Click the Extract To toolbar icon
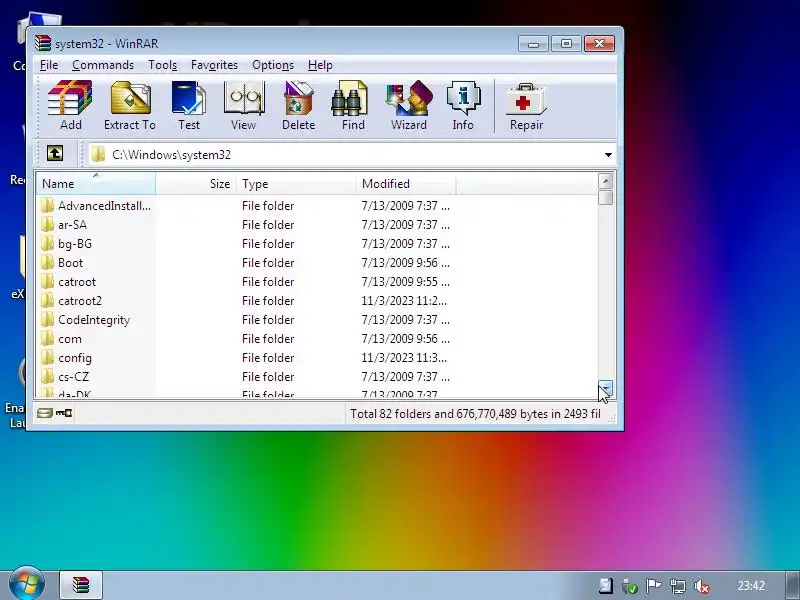 click(x=130, y=97)
